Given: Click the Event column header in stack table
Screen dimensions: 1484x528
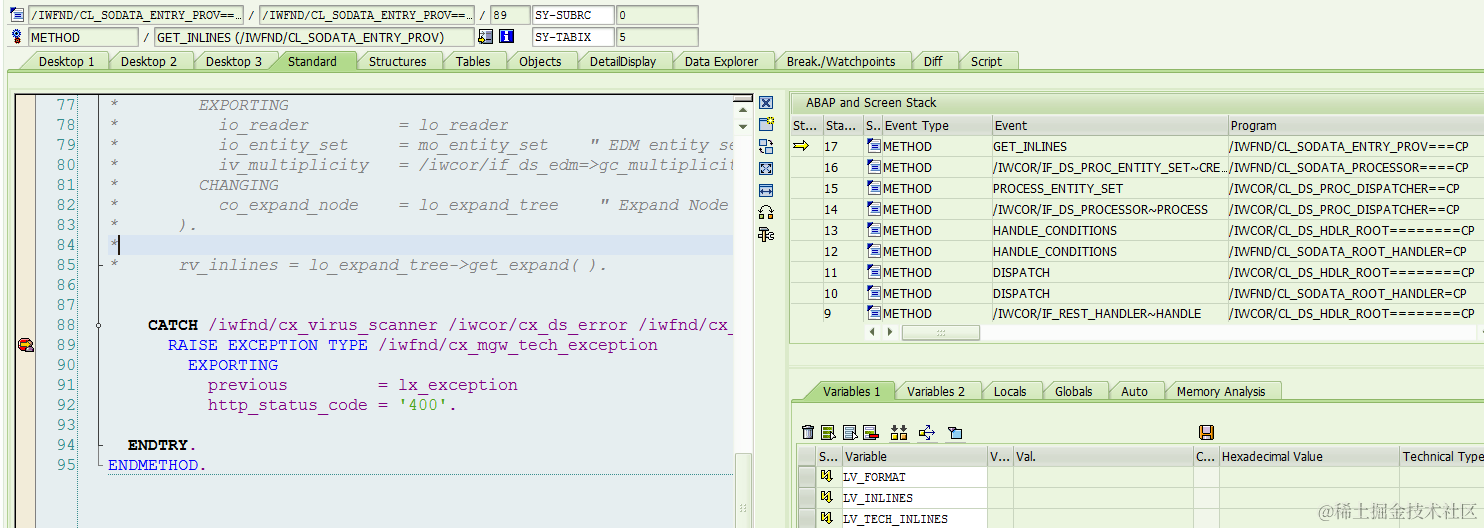Looking at the screenshot, I should [x=1109, y=125].
